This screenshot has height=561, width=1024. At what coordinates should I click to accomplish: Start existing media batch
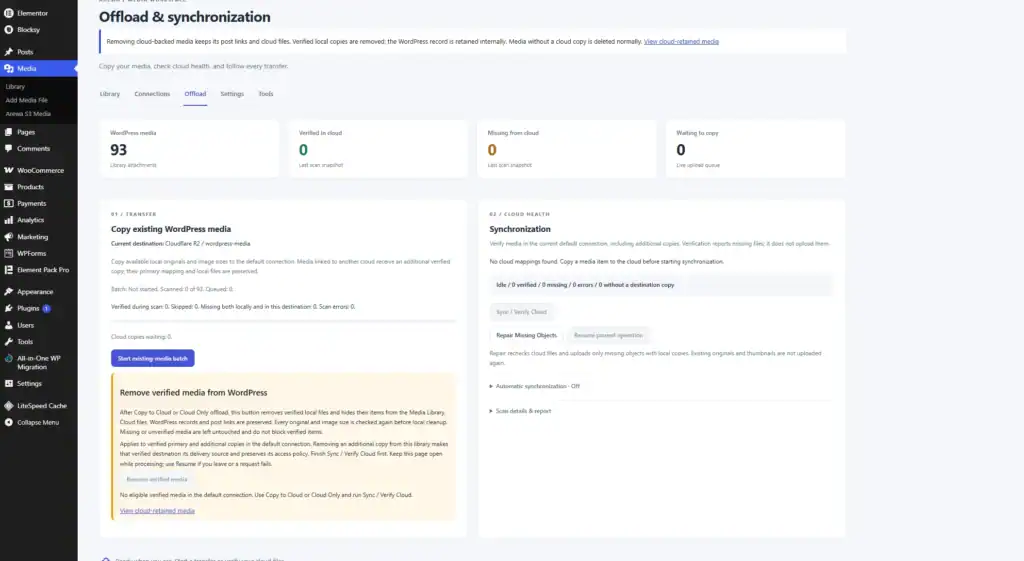coord(153,358)
